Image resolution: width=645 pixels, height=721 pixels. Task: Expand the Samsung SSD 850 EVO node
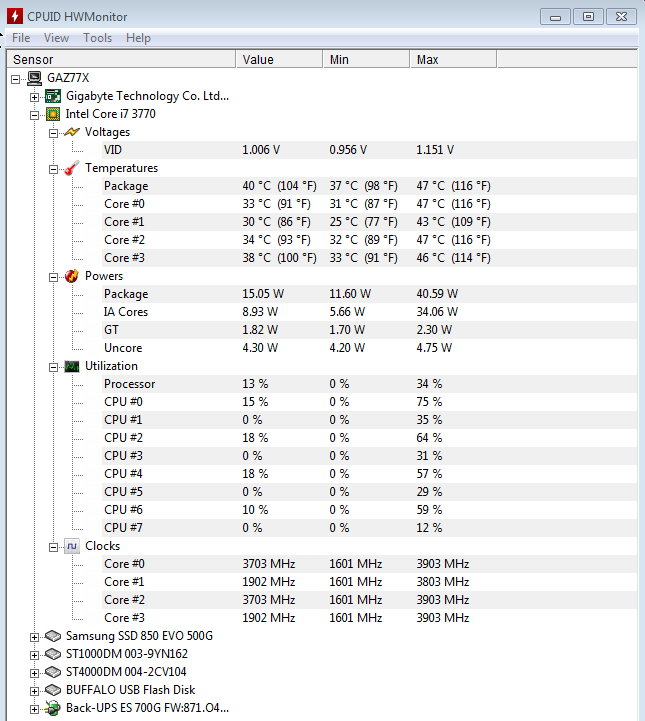coord(34,637)
